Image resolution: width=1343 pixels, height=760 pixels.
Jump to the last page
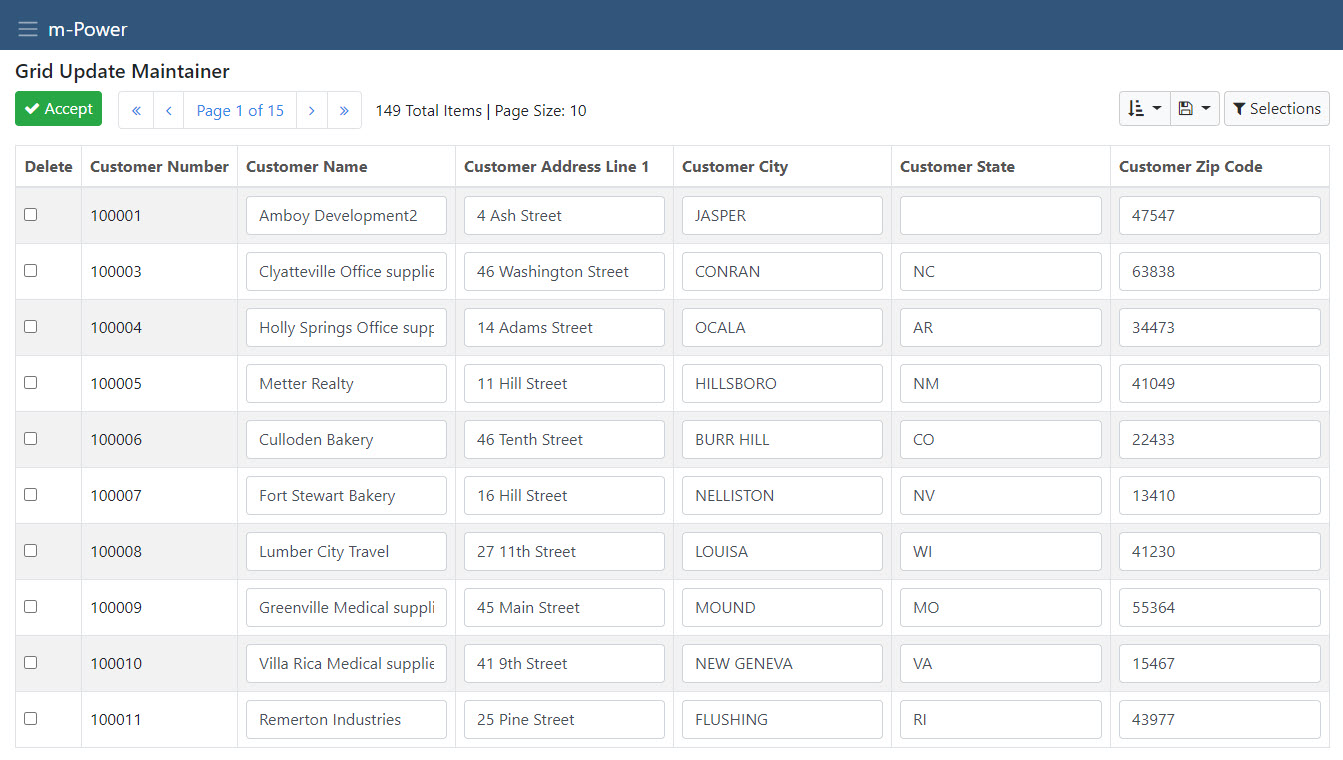coord(344,110)
